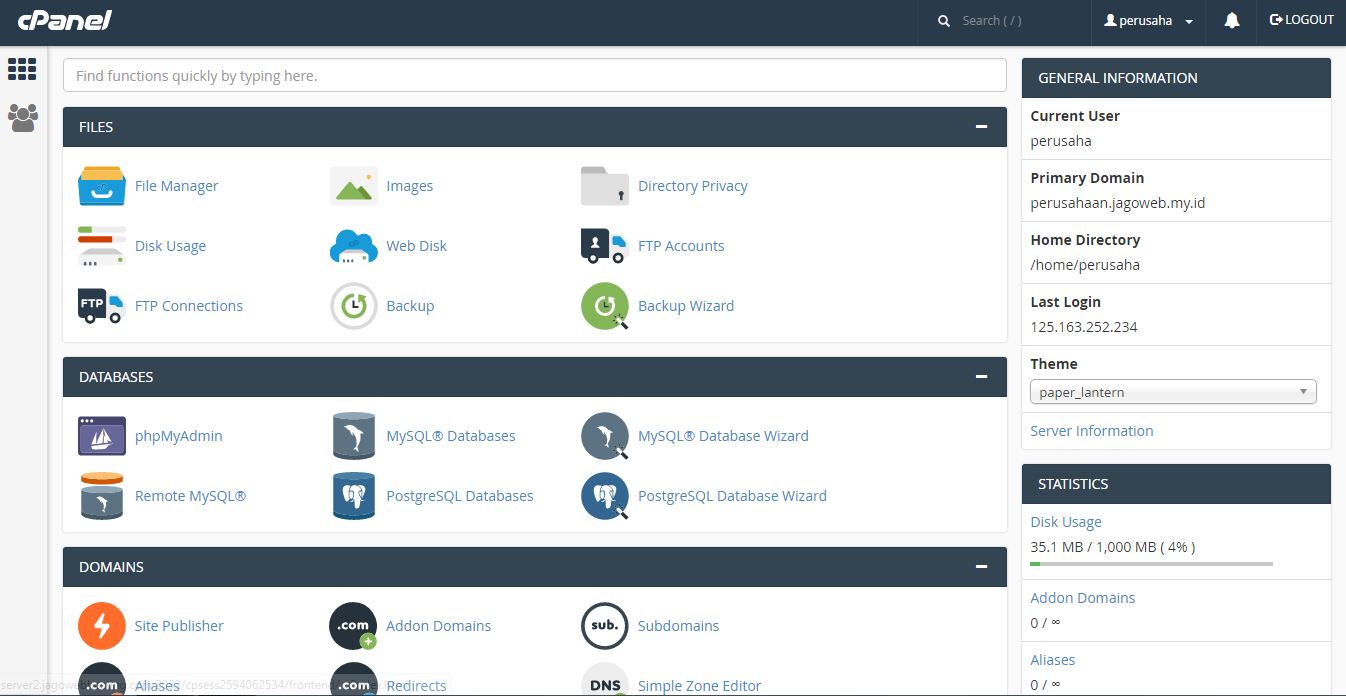Click the Aliases statistics link
The image size is (1346, 696).
1053,660
